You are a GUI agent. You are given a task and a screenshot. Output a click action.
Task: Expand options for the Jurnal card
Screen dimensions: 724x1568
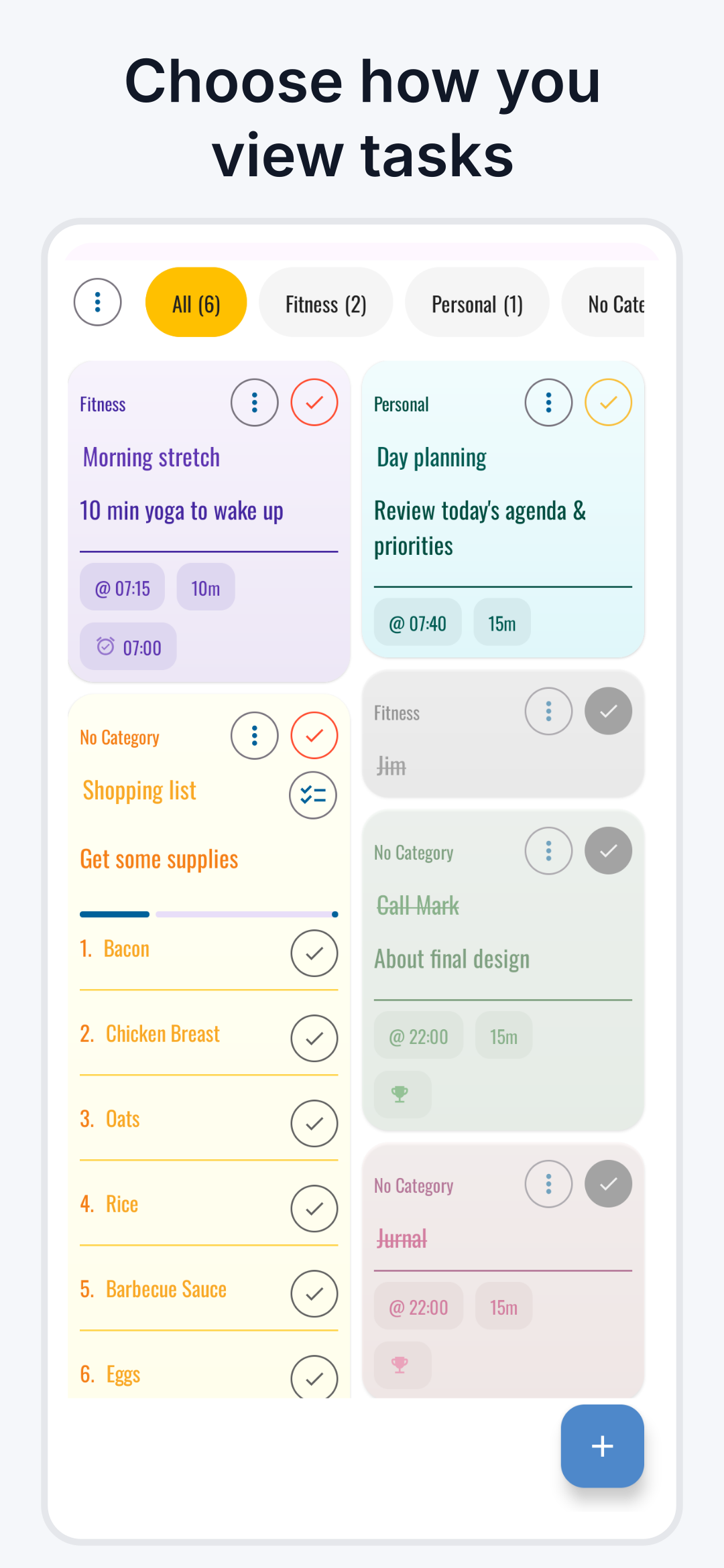(548, 1184)
